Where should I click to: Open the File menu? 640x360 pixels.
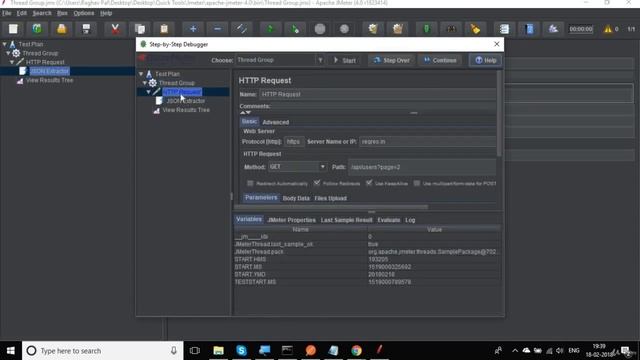click(x=7, y=13)
